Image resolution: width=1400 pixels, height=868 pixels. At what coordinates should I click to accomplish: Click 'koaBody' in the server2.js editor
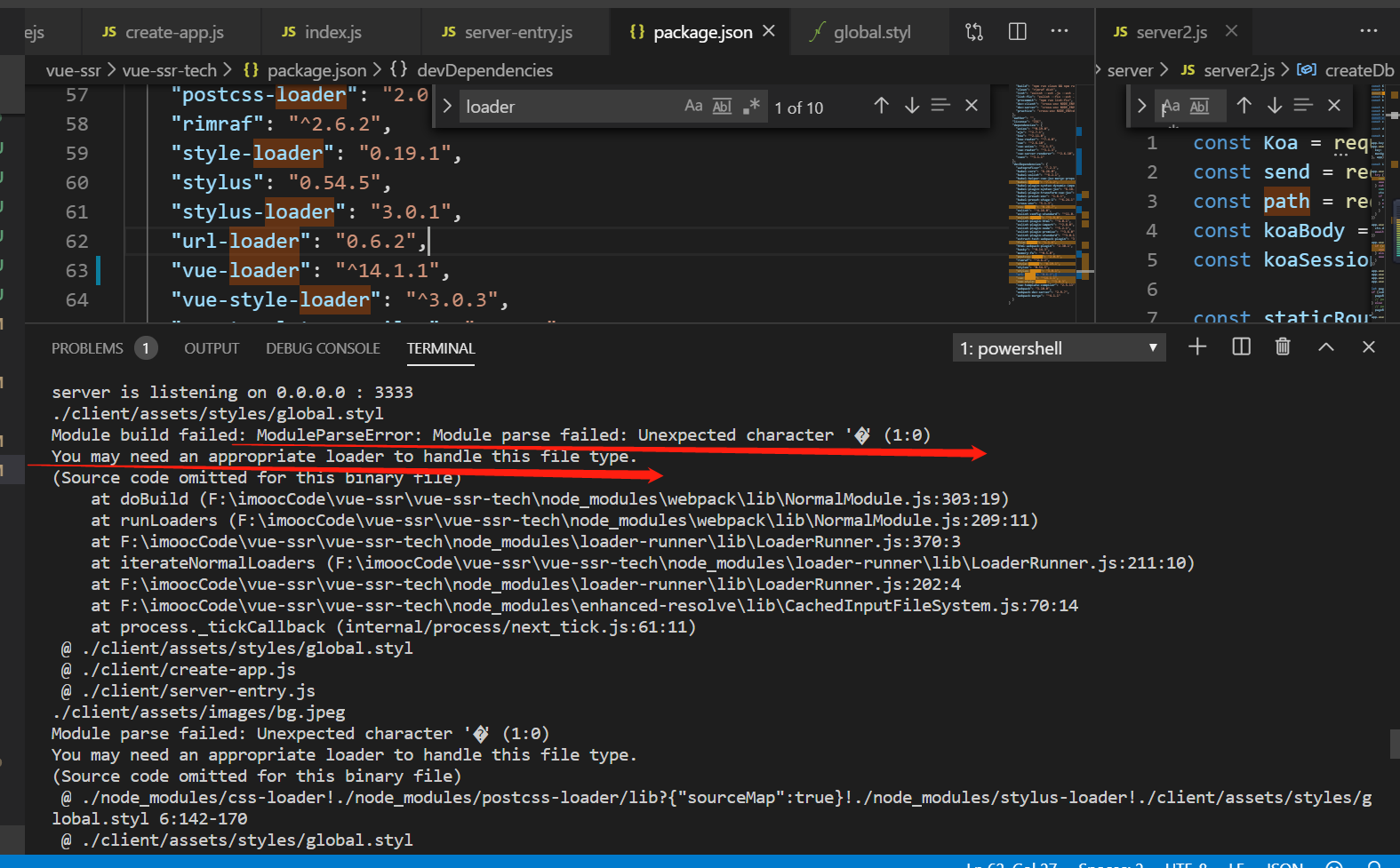[x=1304, y=230]
